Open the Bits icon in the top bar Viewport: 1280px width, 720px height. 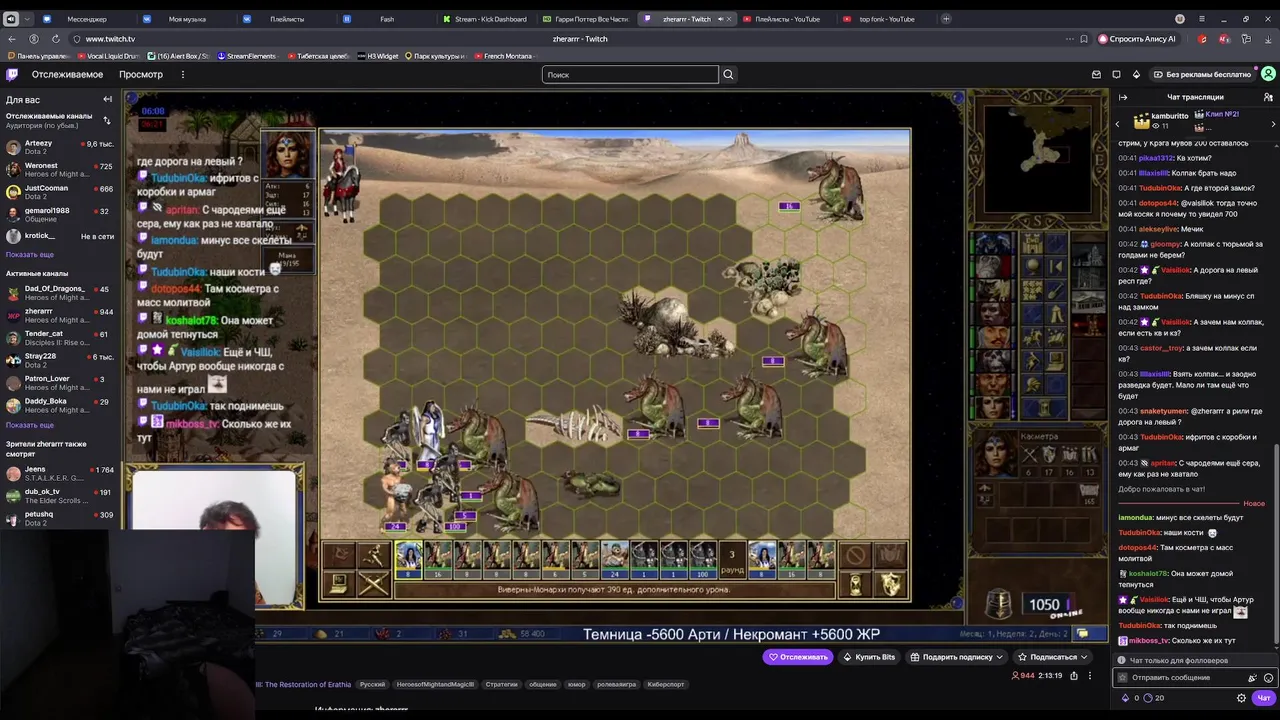point(1136,74)
